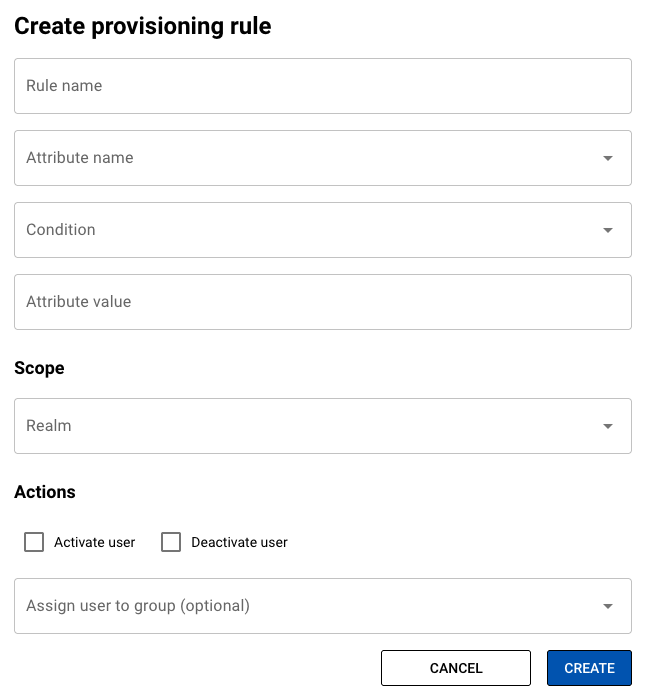The height and width of the screenshot is (699, 645).
Task: Click the Assign user to group arrow icon
Action: pyautogui.click(x=608, y=606)
